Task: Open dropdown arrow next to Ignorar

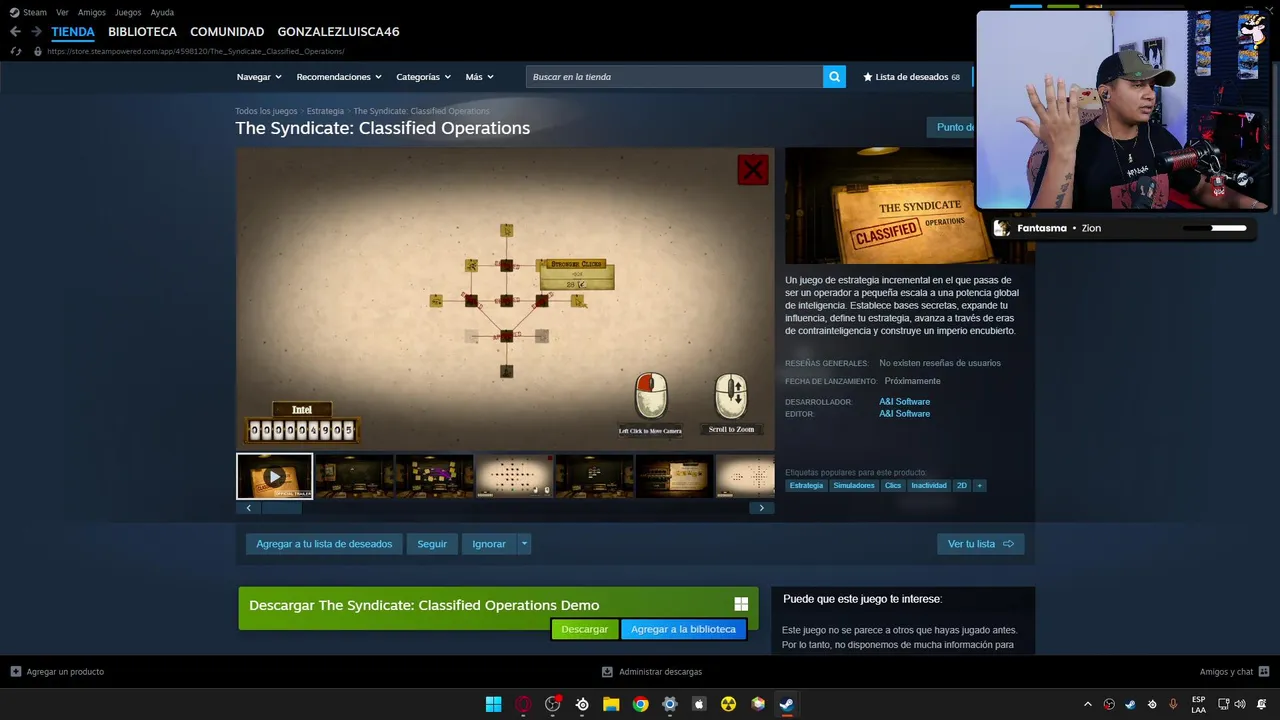Action: (x=524, y=544)
